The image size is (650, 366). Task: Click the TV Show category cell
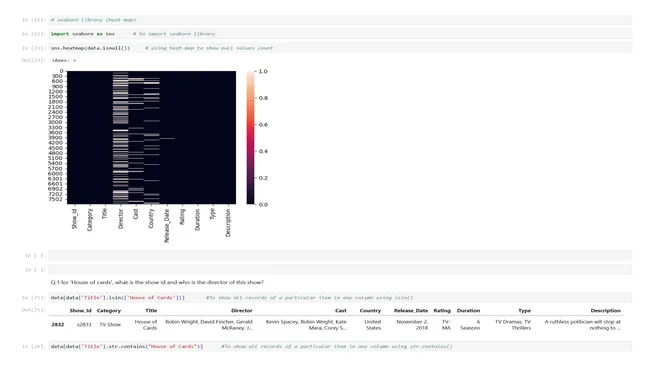coord(110,325)
